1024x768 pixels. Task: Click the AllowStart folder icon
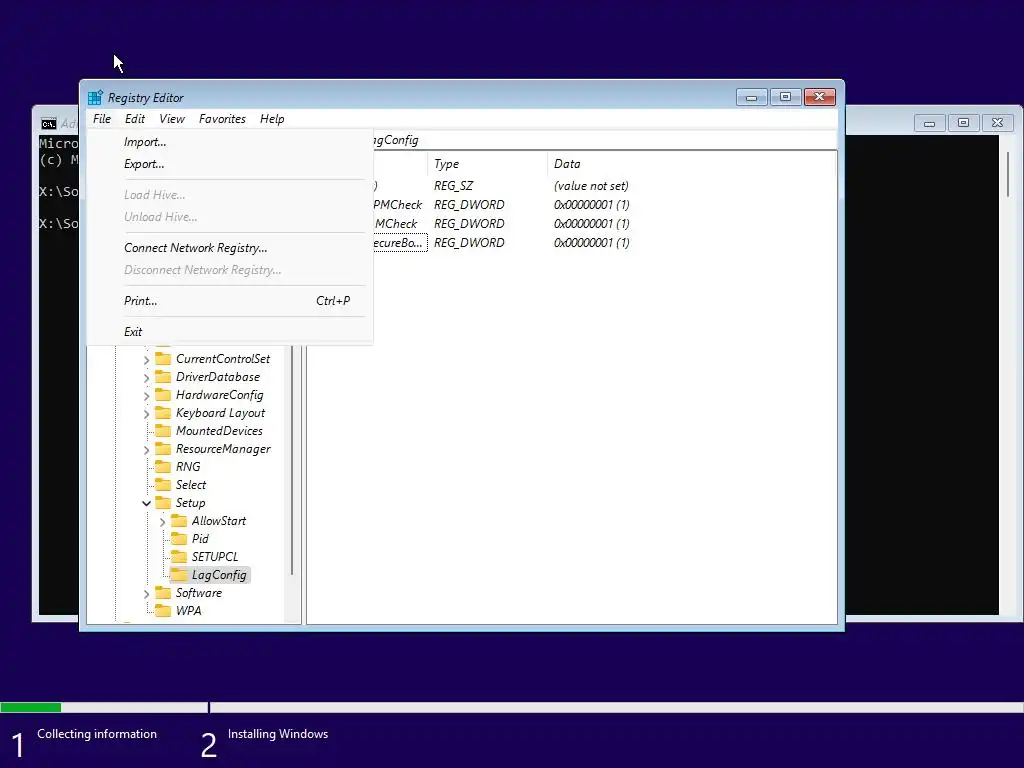click(179, 520)
